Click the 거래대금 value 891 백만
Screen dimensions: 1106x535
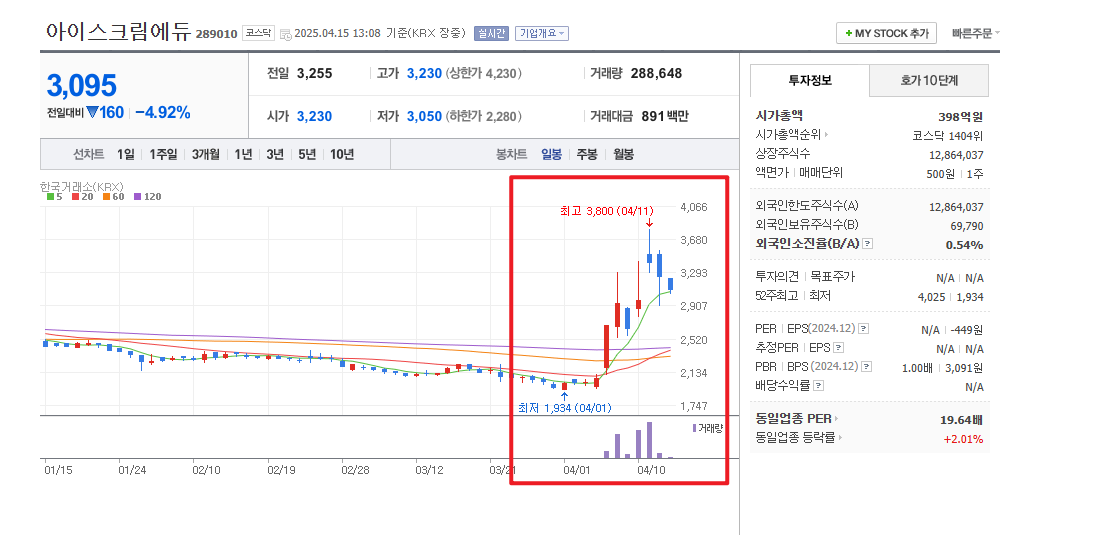[665, 116]
